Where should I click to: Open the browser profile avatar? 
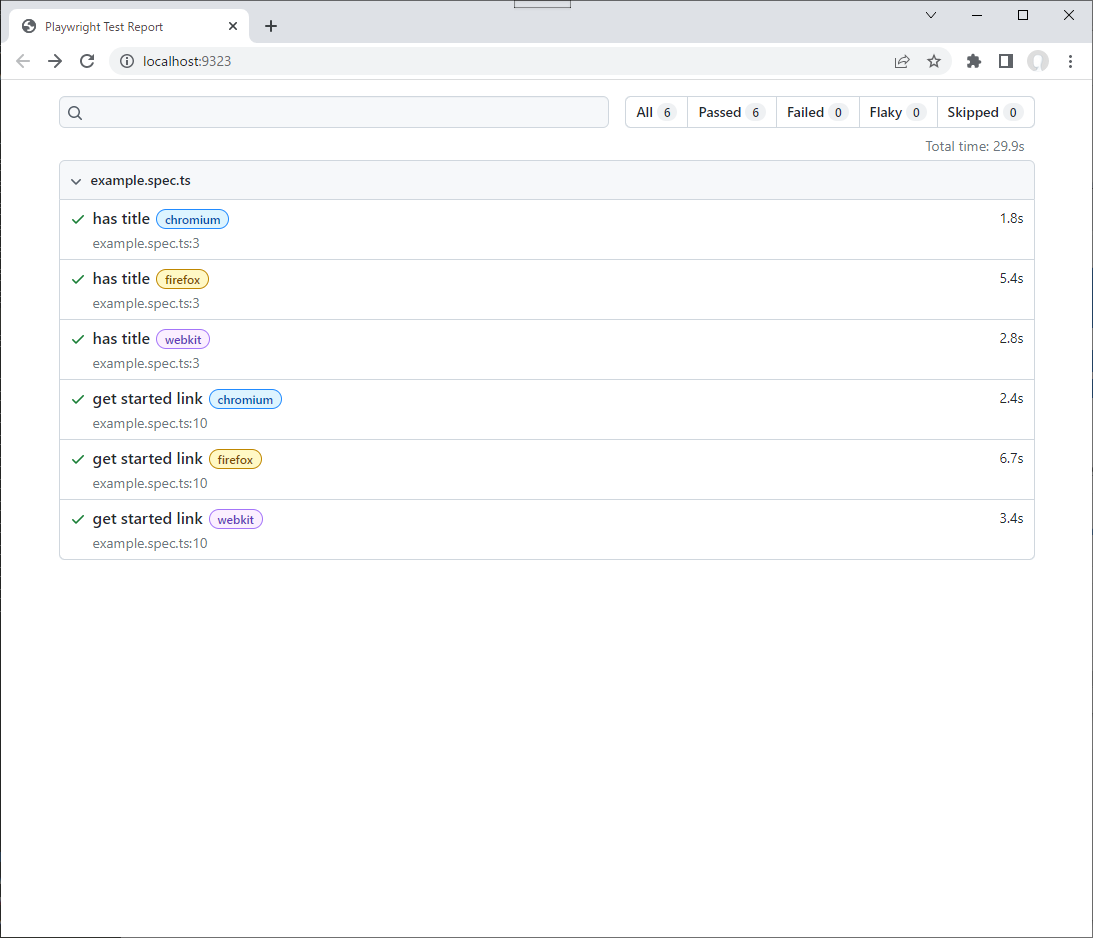tap(1037, 61)
